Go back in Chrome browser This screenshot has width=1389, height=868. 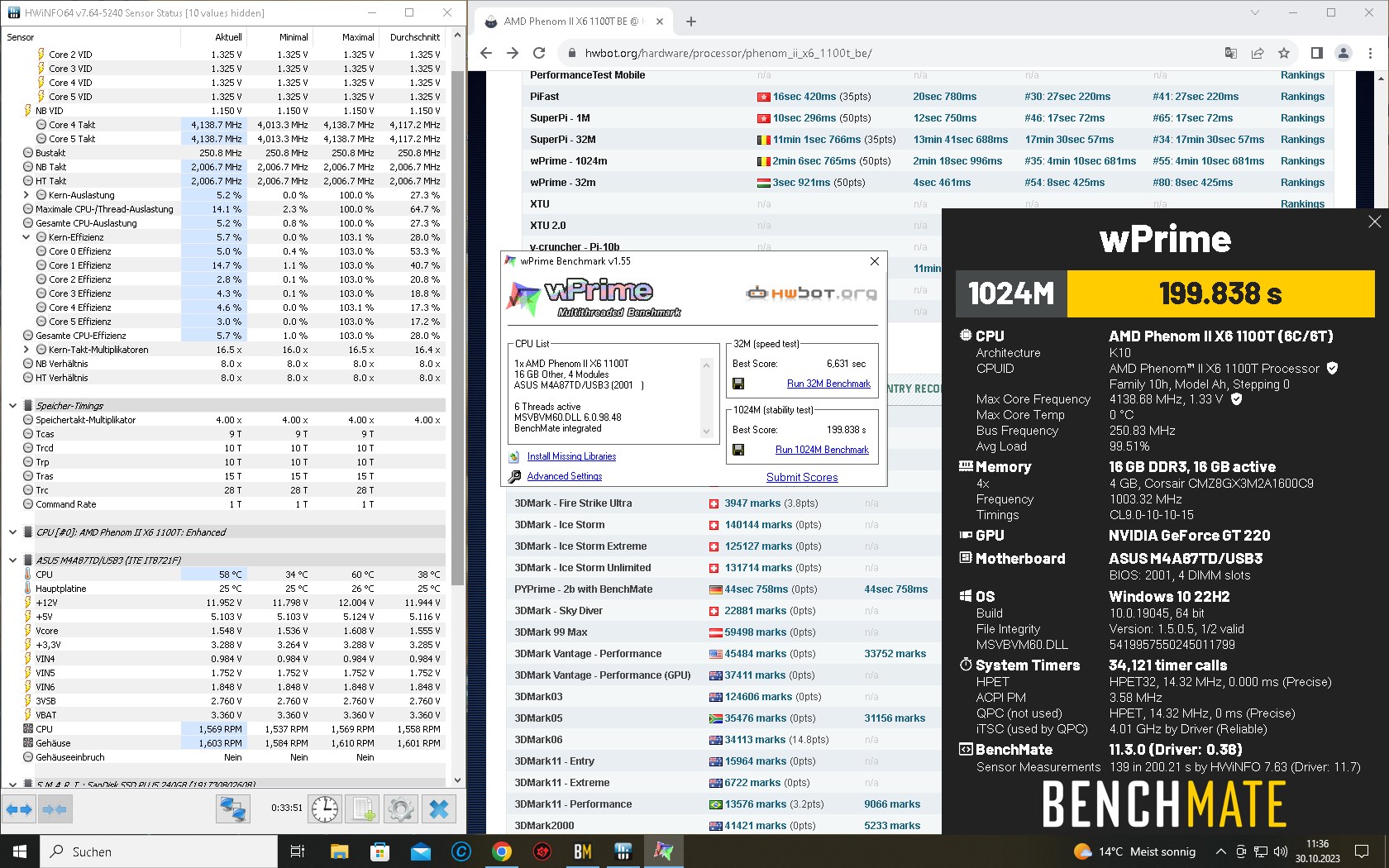coord(486,53)
